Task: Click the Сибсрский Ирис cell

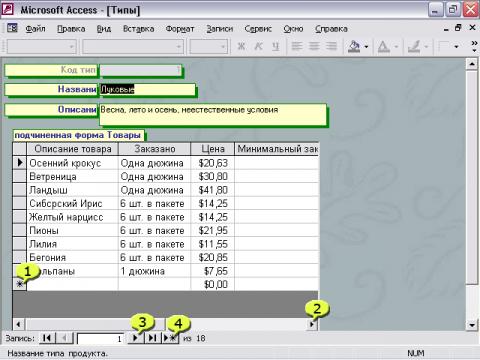Action: point(72,203)
